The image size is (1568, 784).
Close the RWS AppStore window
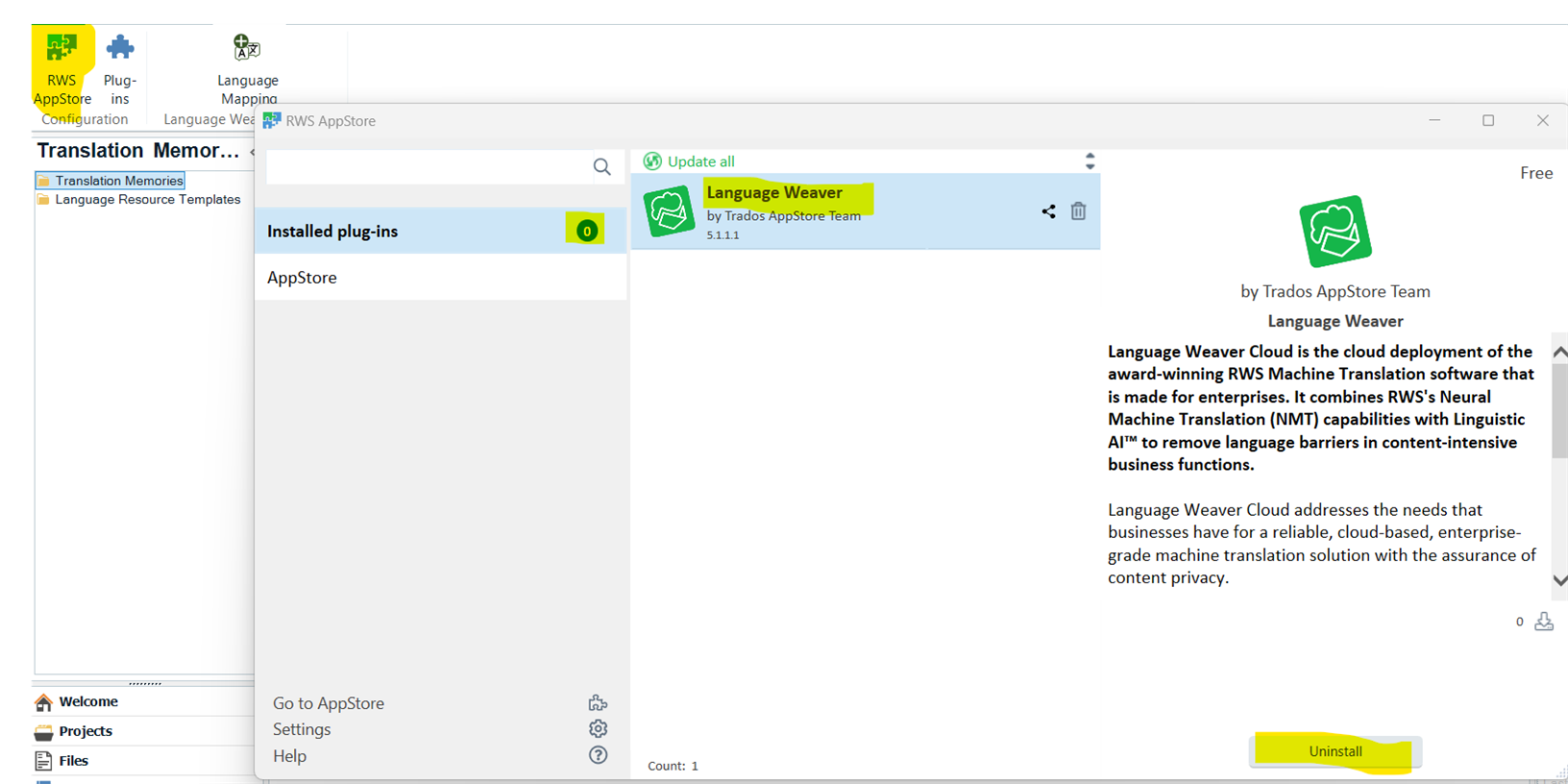pyautogui.click(x=1543, y=120)
